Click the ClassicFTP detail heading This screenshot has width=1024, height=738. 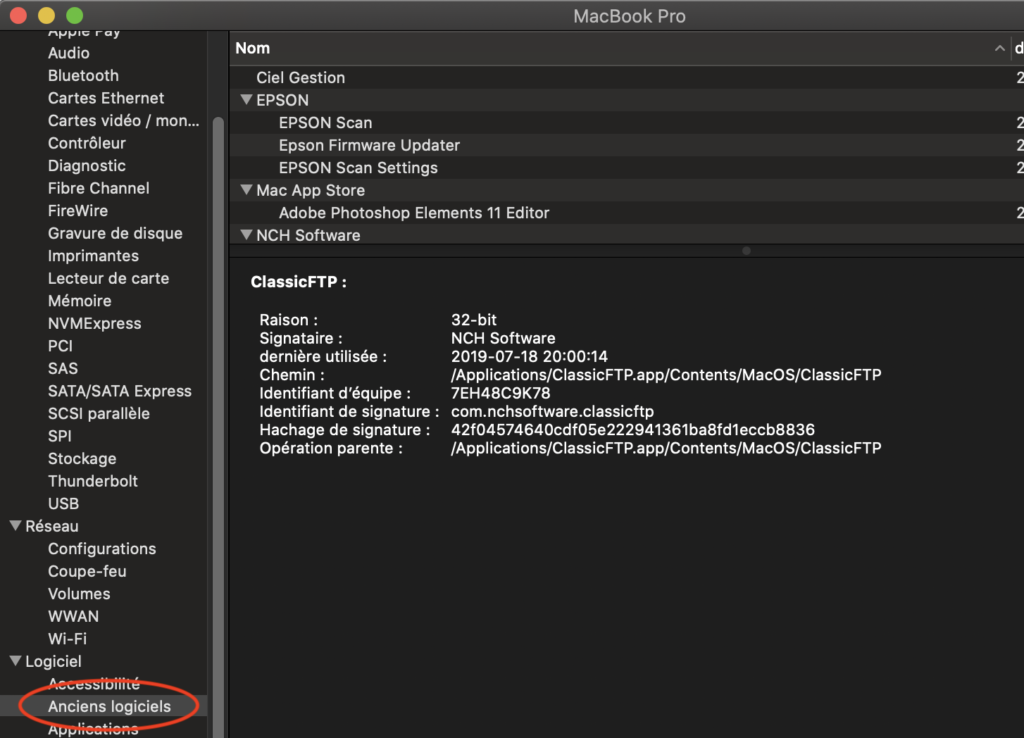coord(298,282)
